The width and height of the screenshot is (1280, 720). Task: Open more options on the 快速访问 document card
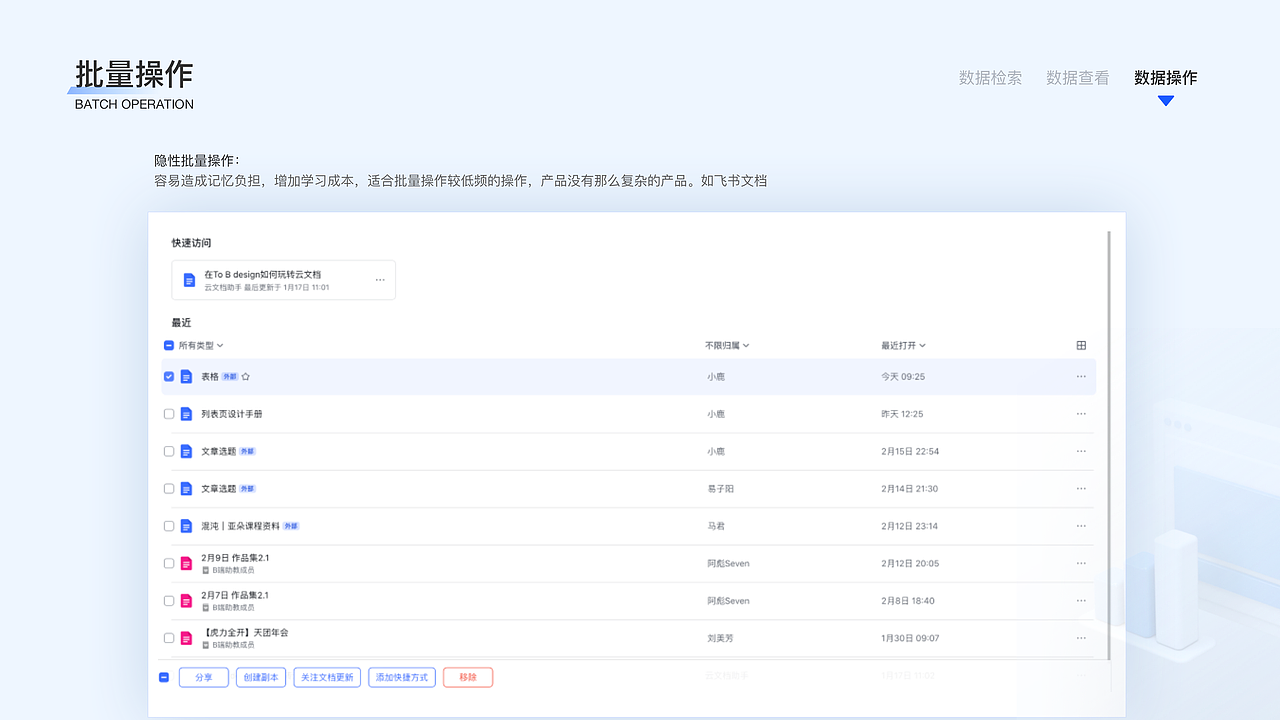380,280
